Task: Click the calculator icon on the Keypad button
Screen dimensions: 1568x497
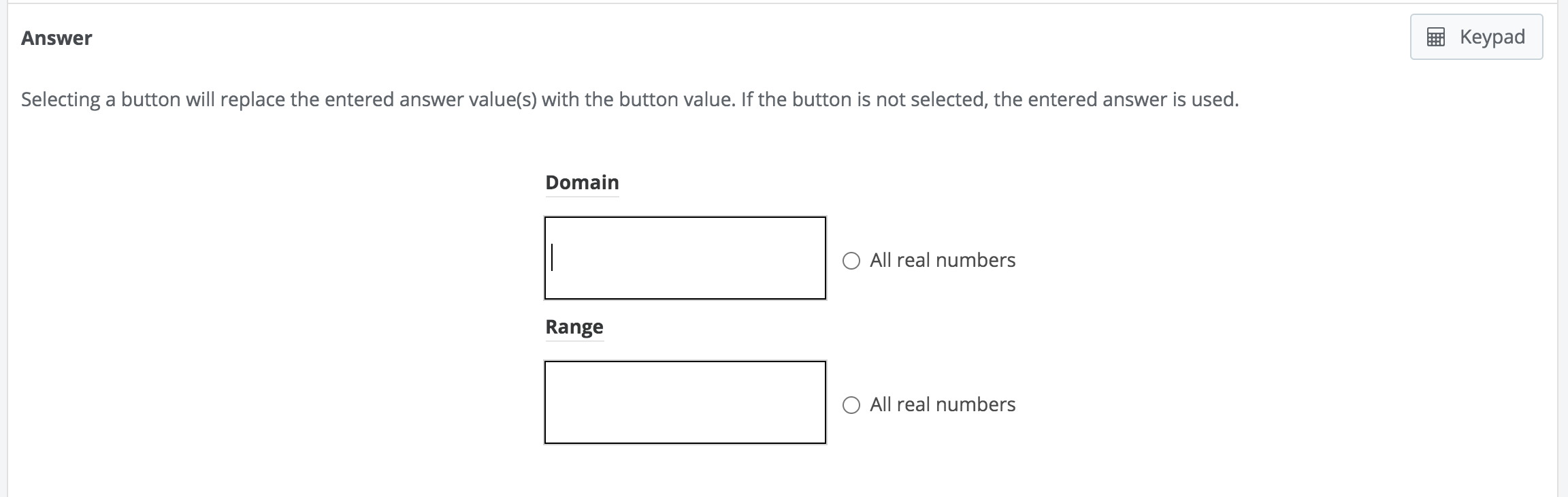Action: coord(1436,37)
